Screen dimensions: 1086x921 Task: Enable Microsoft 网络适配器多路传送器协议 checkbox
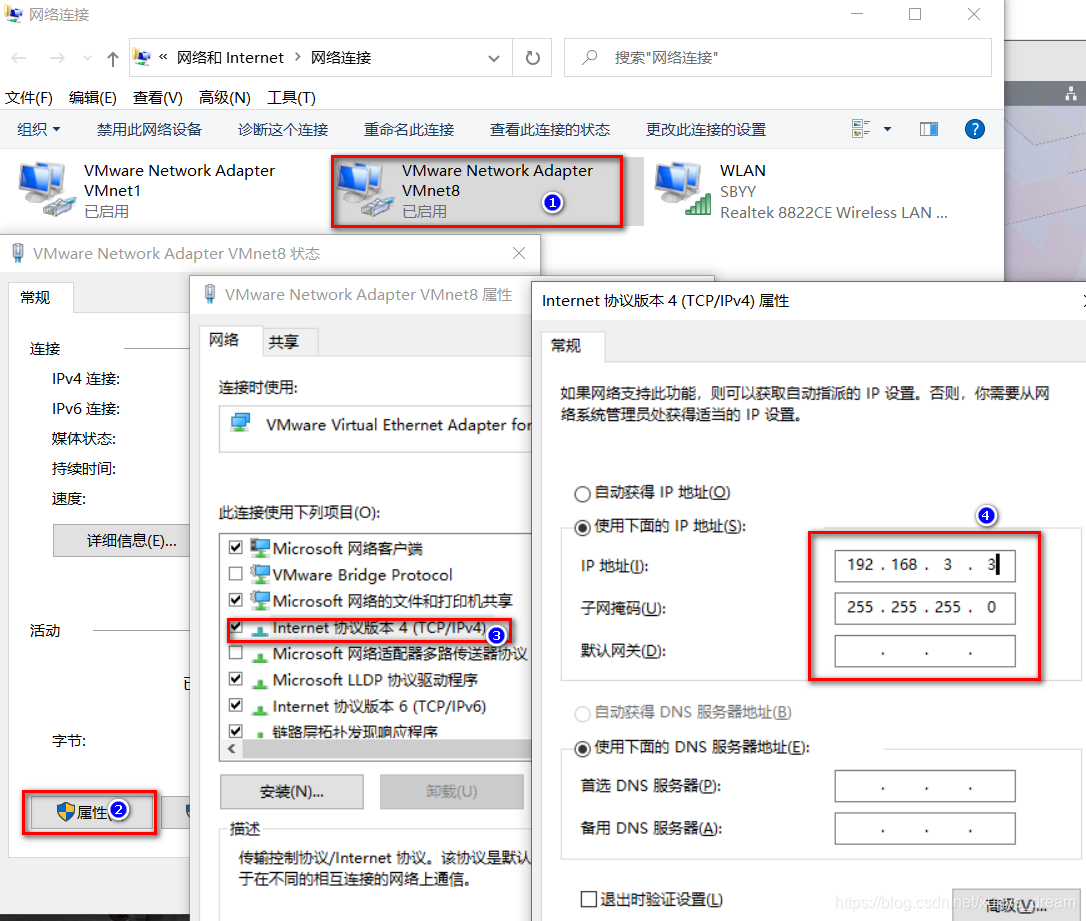pos(235,653)
